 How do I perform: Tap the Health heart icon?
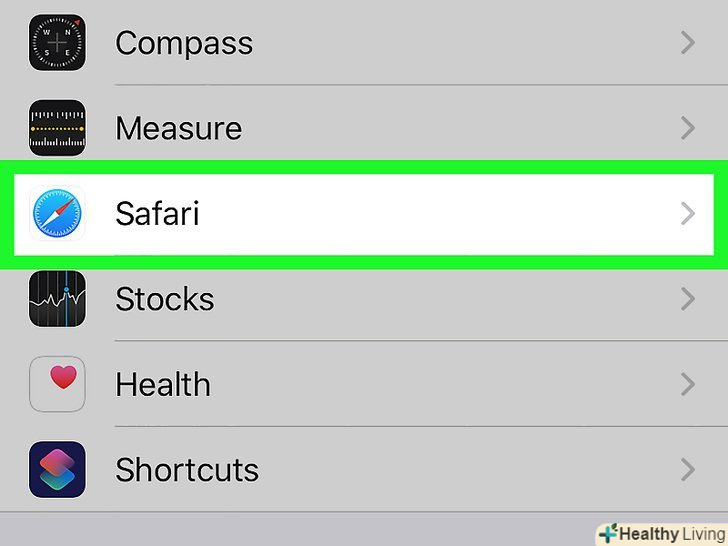click(57, 384)
